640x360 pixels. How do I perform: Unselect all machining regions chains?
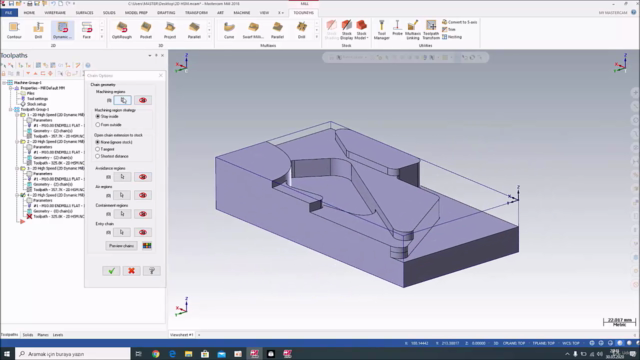tap(143, 100)
